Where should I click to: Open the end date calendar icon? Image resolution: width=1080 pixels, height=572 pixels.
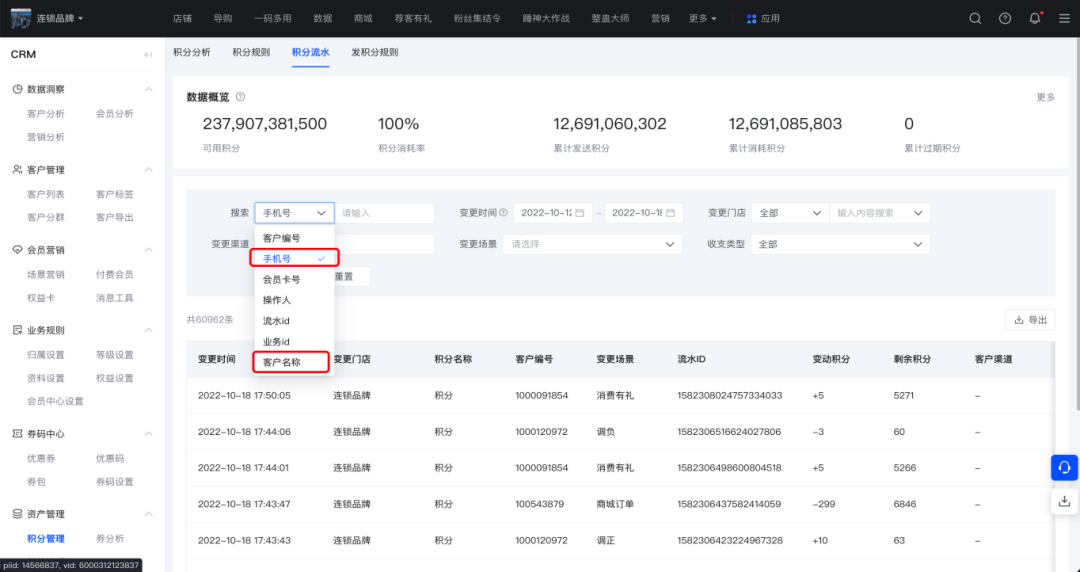coord(670,213)
